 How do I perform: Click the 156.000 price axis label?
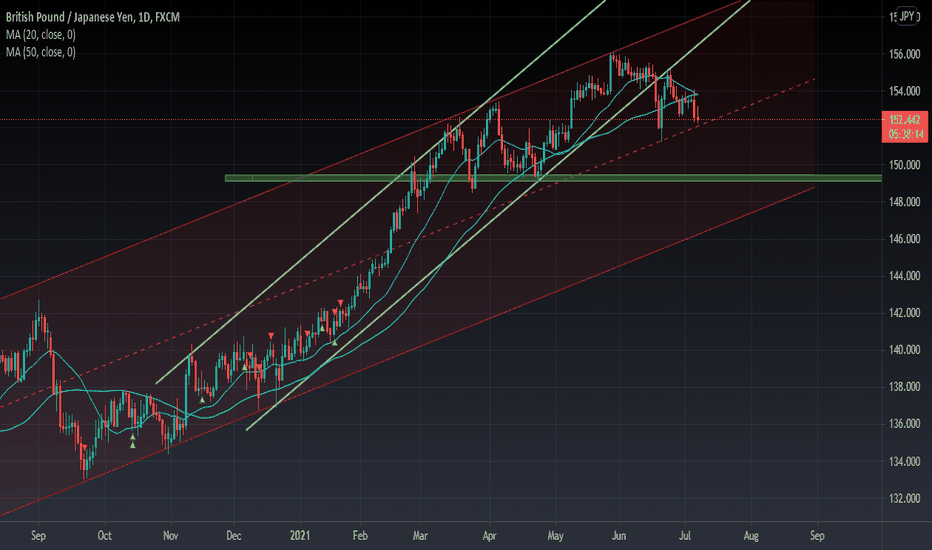coord(904,54)
